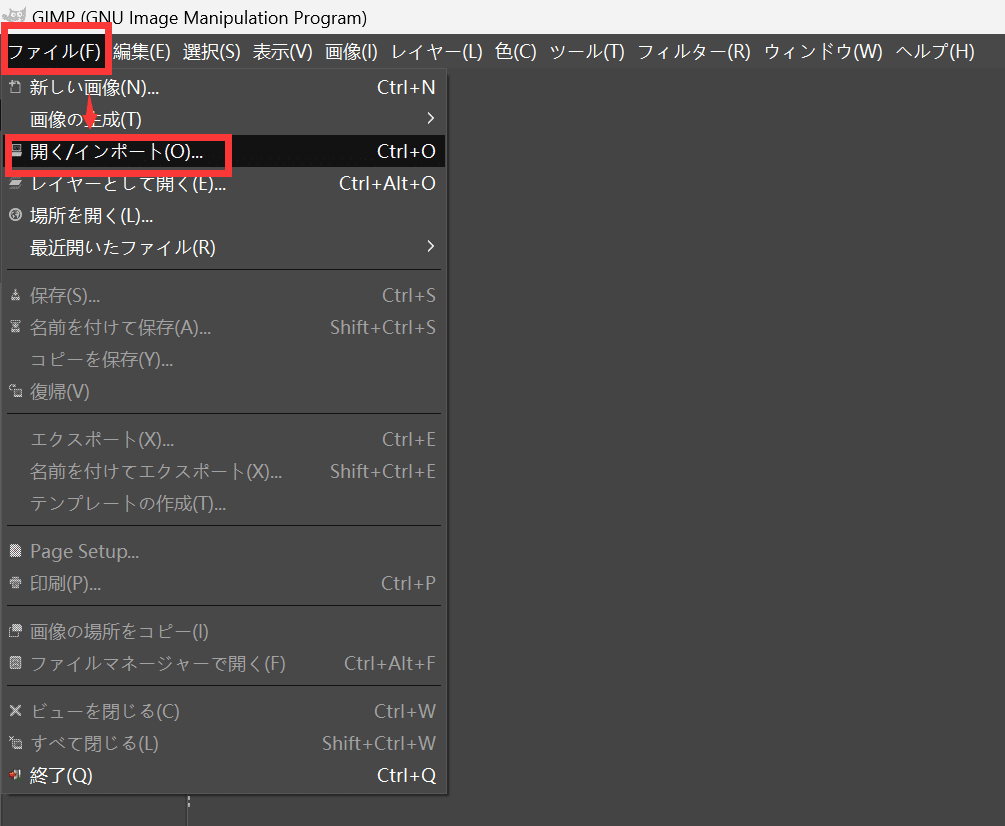Click the printer icon beside 印刷(P)
The height and width of the screenshot is (826, 1005).
pos(16,583)
